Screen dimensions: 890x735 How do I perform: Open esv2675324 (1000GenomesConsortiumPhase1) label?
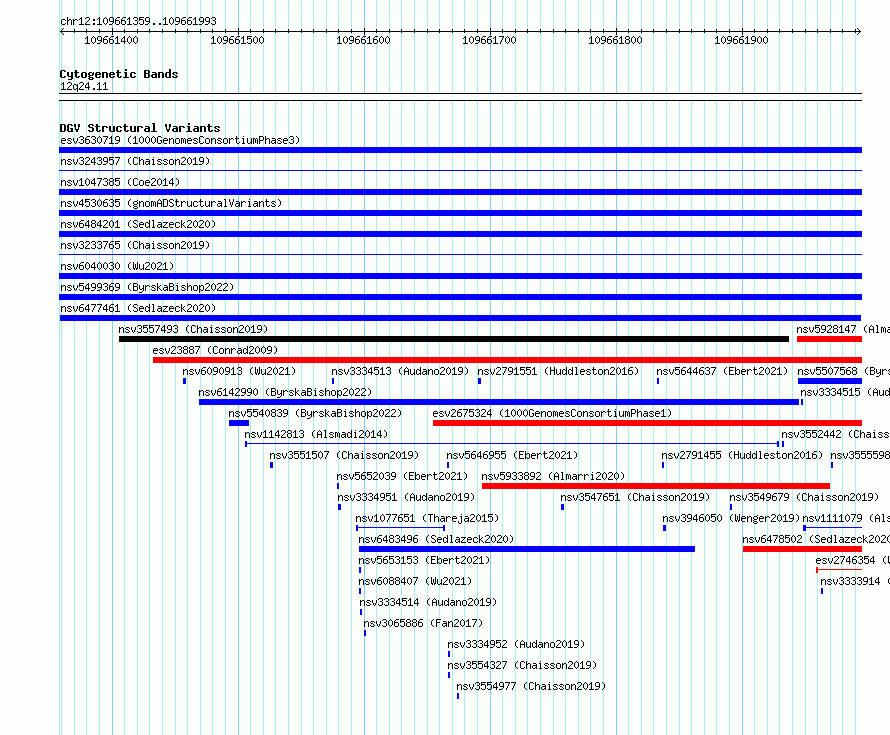coord(552,413)
